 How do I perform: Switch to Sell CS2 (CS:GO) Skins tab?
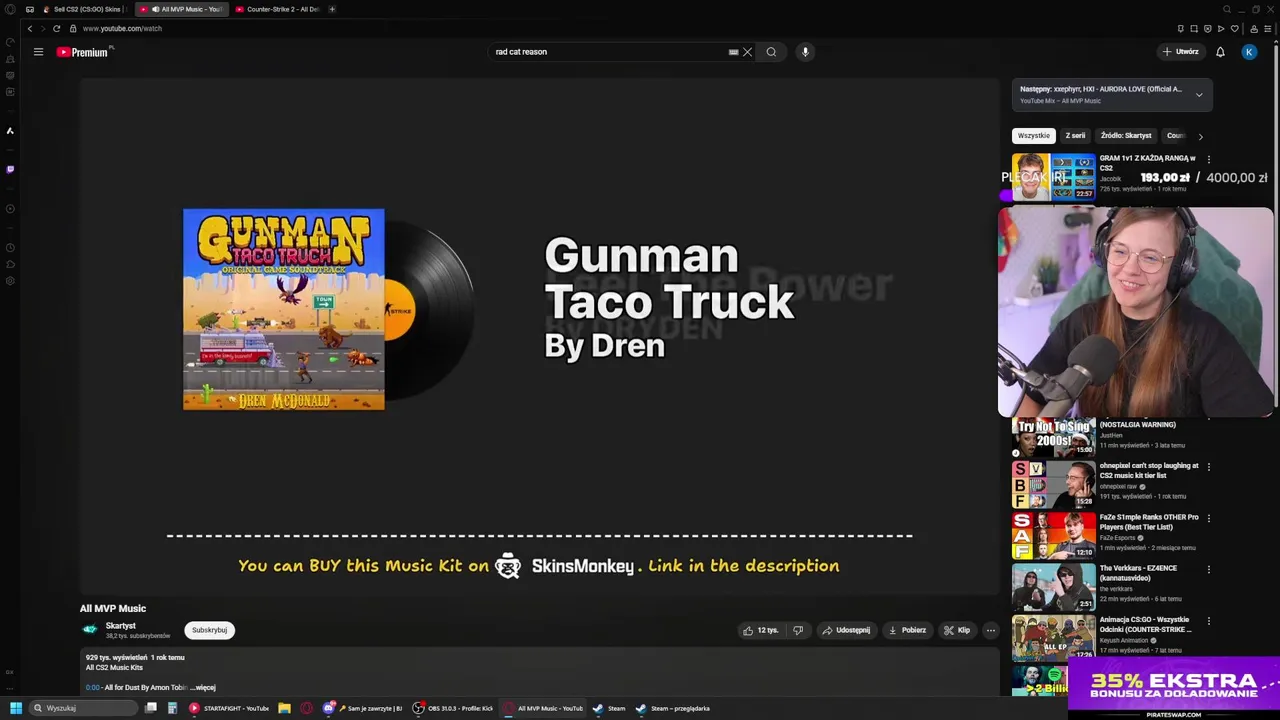(x=84, y=9)
